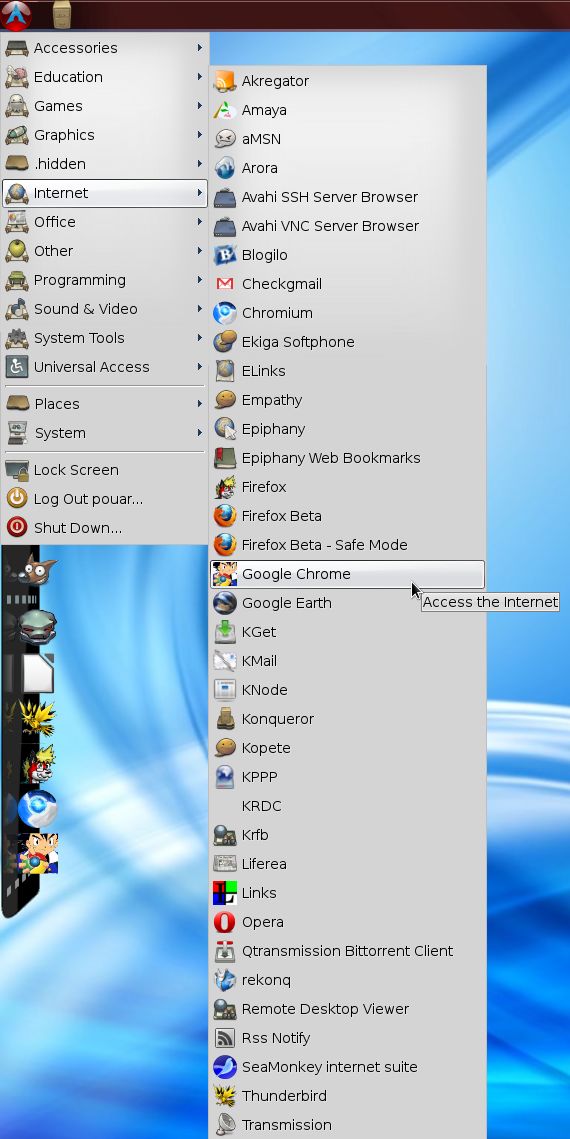Open the Other category
The image size is (570, 1139).
pyautogui.click(x=105, y=251)
